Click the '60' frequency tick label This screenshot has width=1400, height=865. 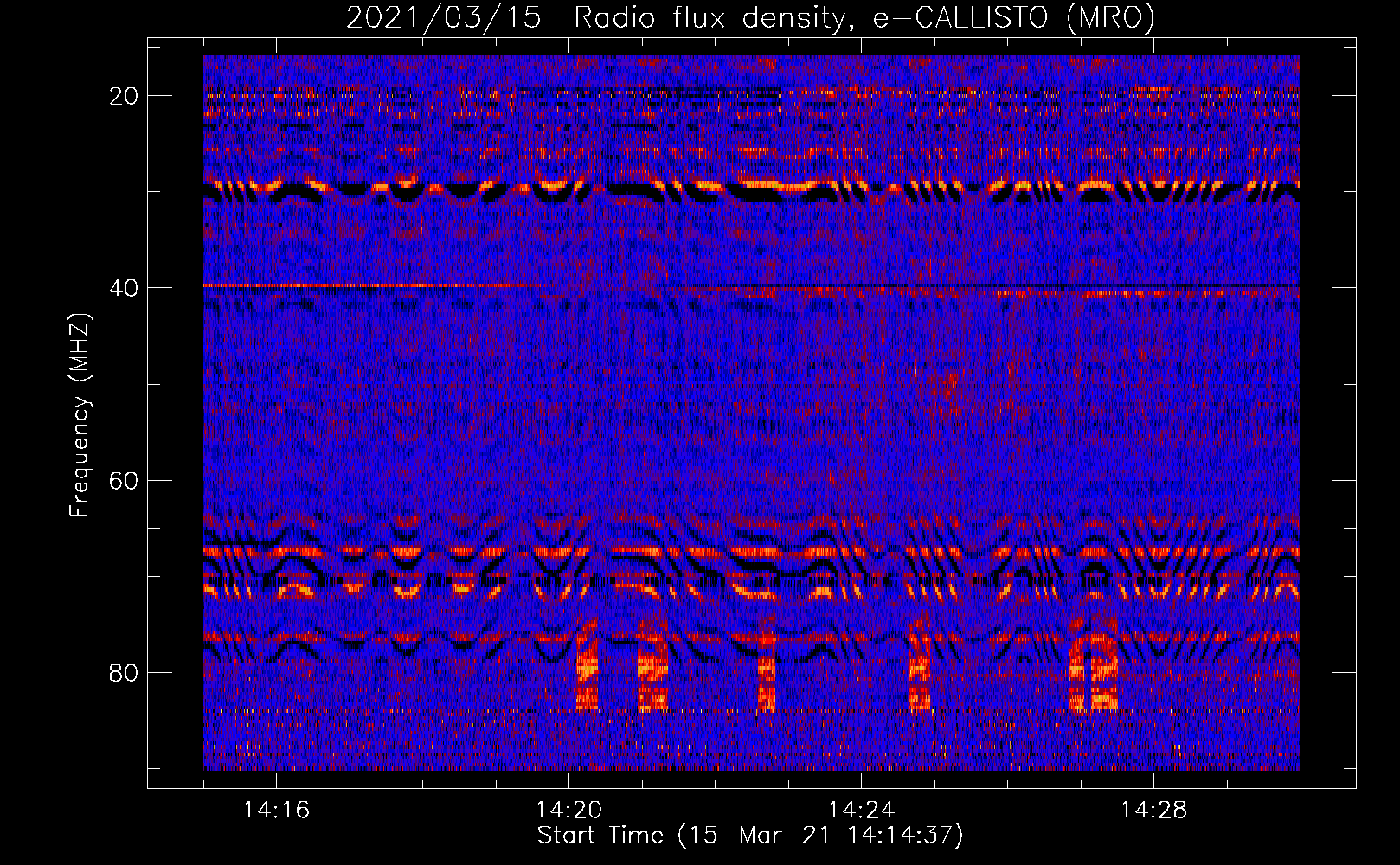(x=124, y=481)
